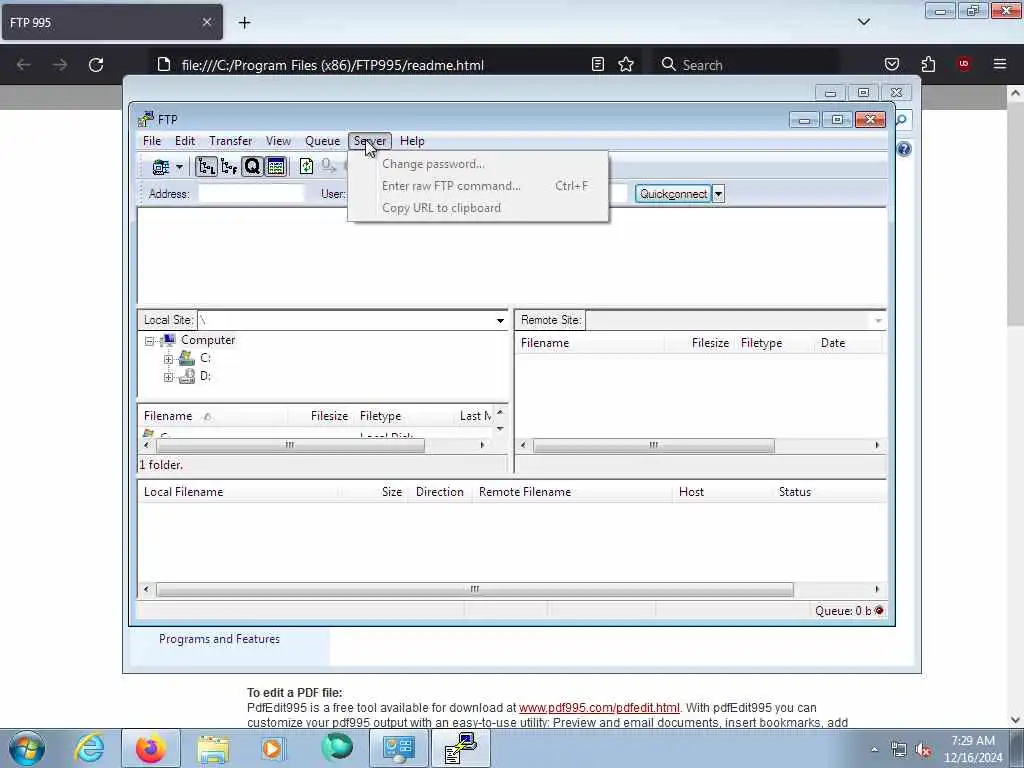Toggle Firefox reader view icon

(598, 65)
